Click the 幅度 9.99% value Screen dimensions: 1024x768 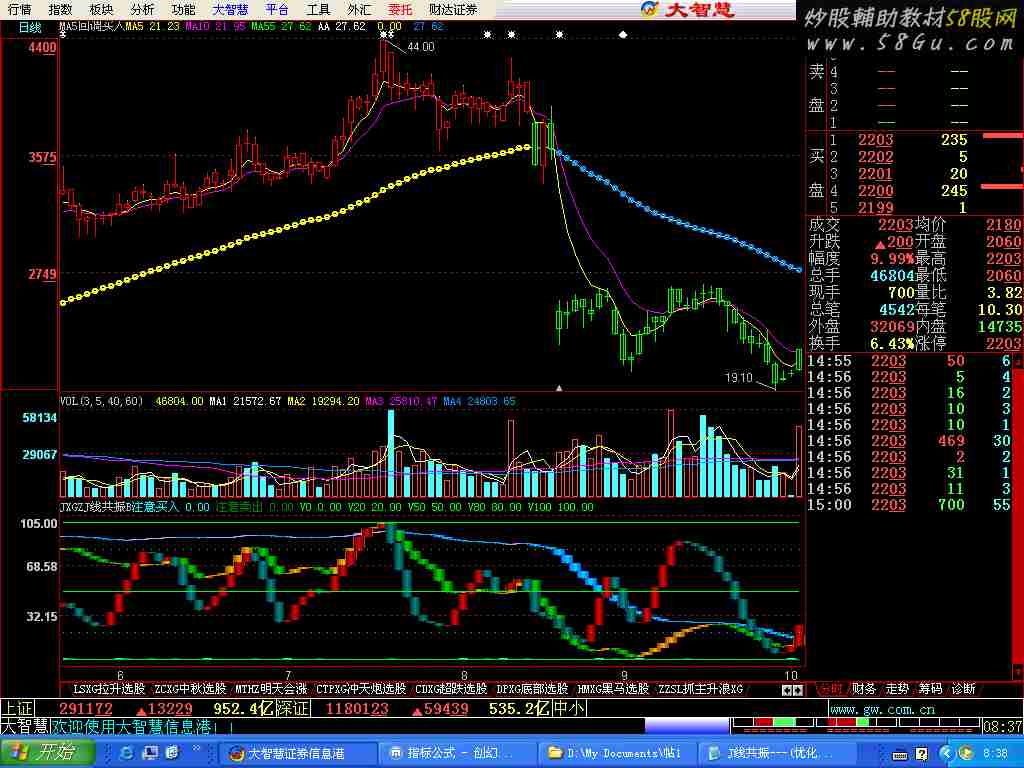click(891, 259)
